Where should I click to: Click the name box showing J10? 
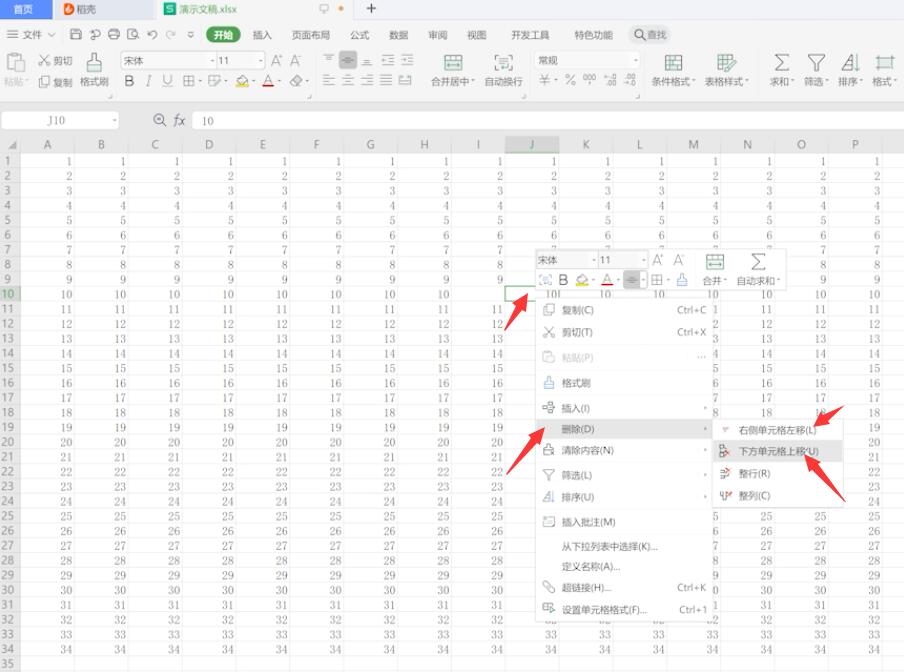tap(60, 120)
